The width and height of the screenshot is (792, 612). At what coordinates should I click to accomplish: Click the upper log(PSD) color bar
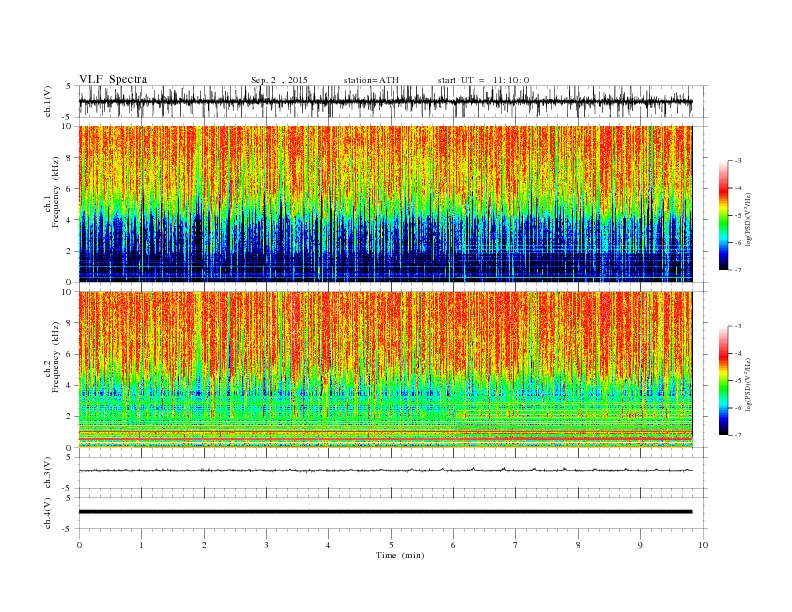click(x=723, y=215)
